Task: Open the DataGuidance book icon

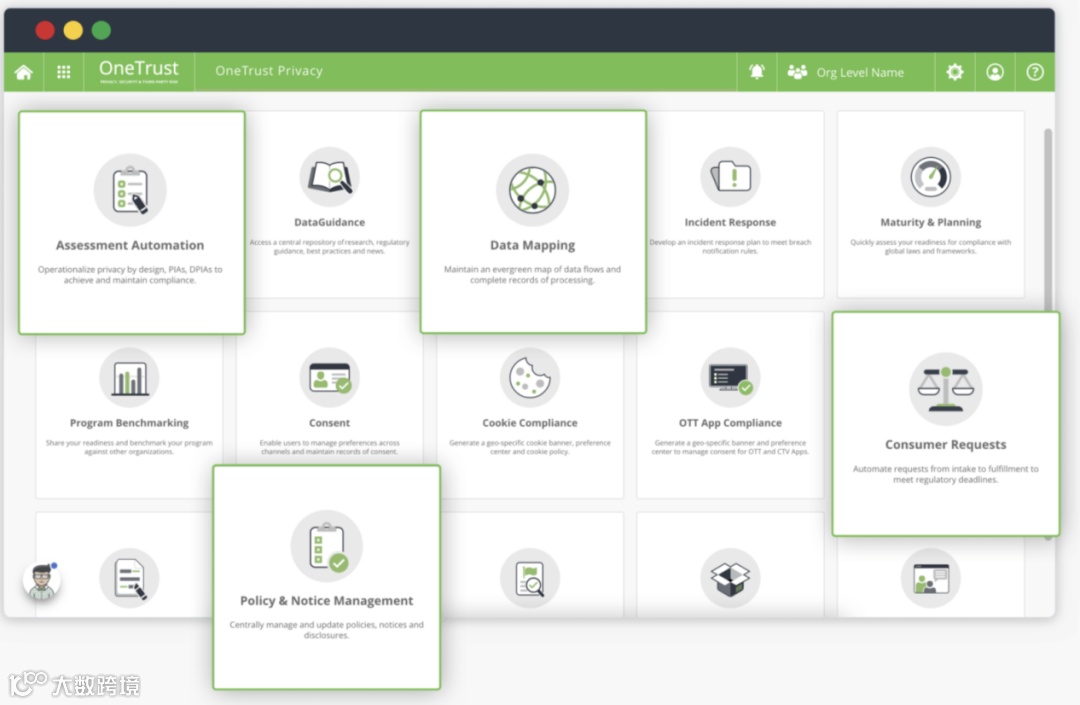Action: click(329, 177)
